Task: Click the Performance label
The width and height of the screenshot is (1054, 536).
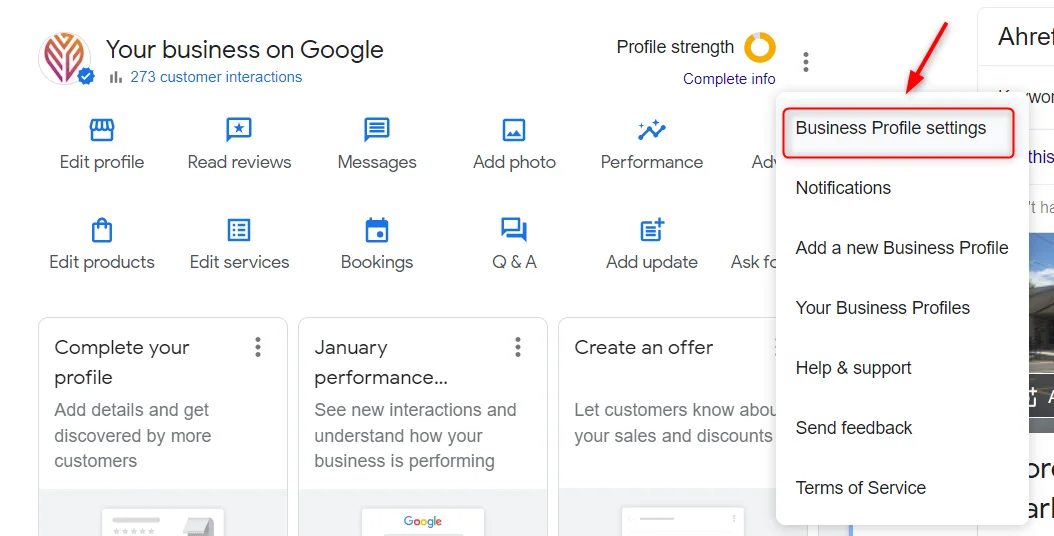Action: click(651, 162)
